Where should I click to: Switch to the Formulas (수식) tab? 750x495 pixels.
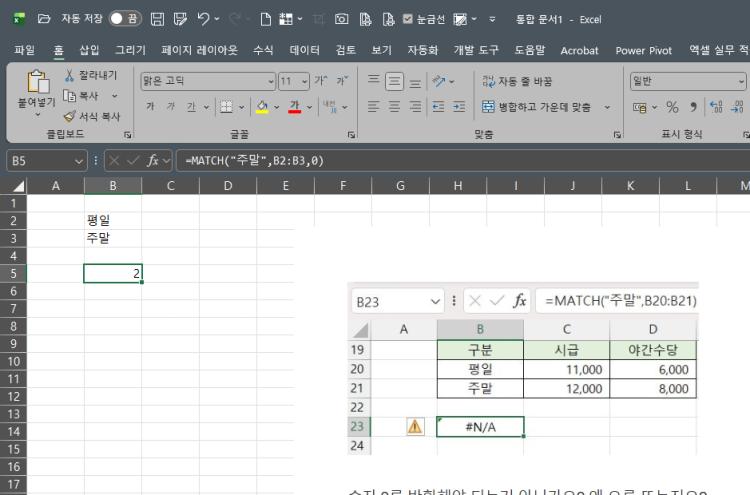point(263,50)
